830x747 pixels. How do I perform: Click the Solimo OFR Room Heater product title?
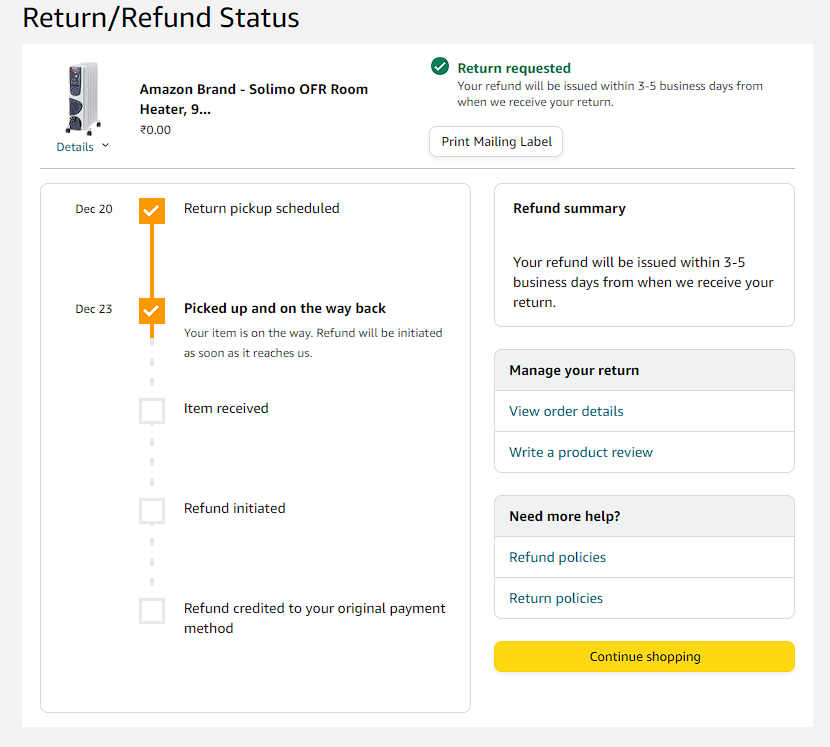coord(254,99)
